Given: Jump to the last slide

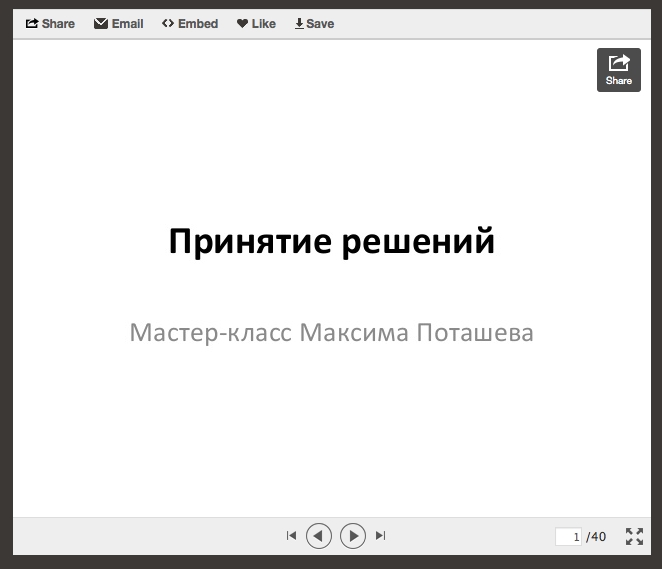Looking at the screenshot, I should tap(380, 536).
